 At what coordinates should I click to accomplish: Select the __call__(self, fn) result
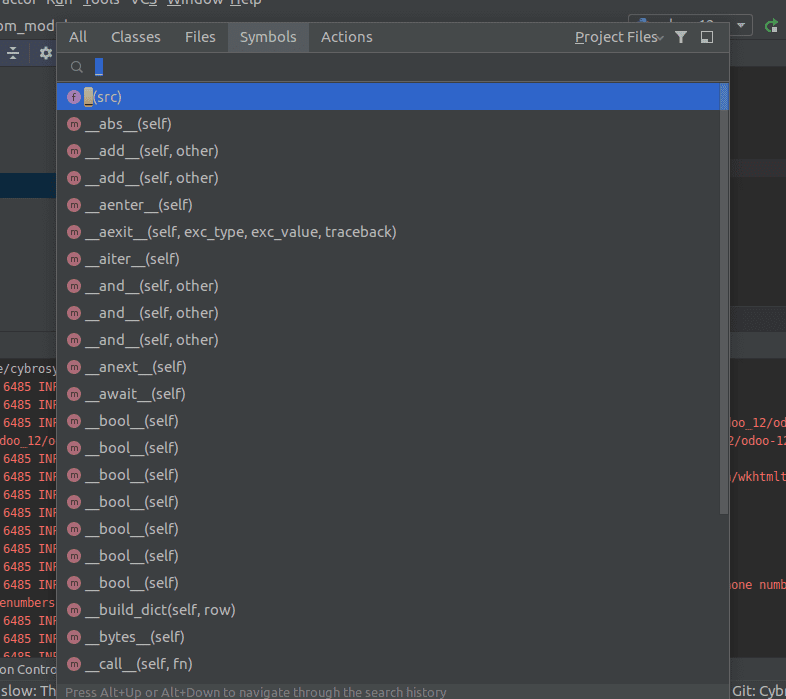tap(388, 664)
